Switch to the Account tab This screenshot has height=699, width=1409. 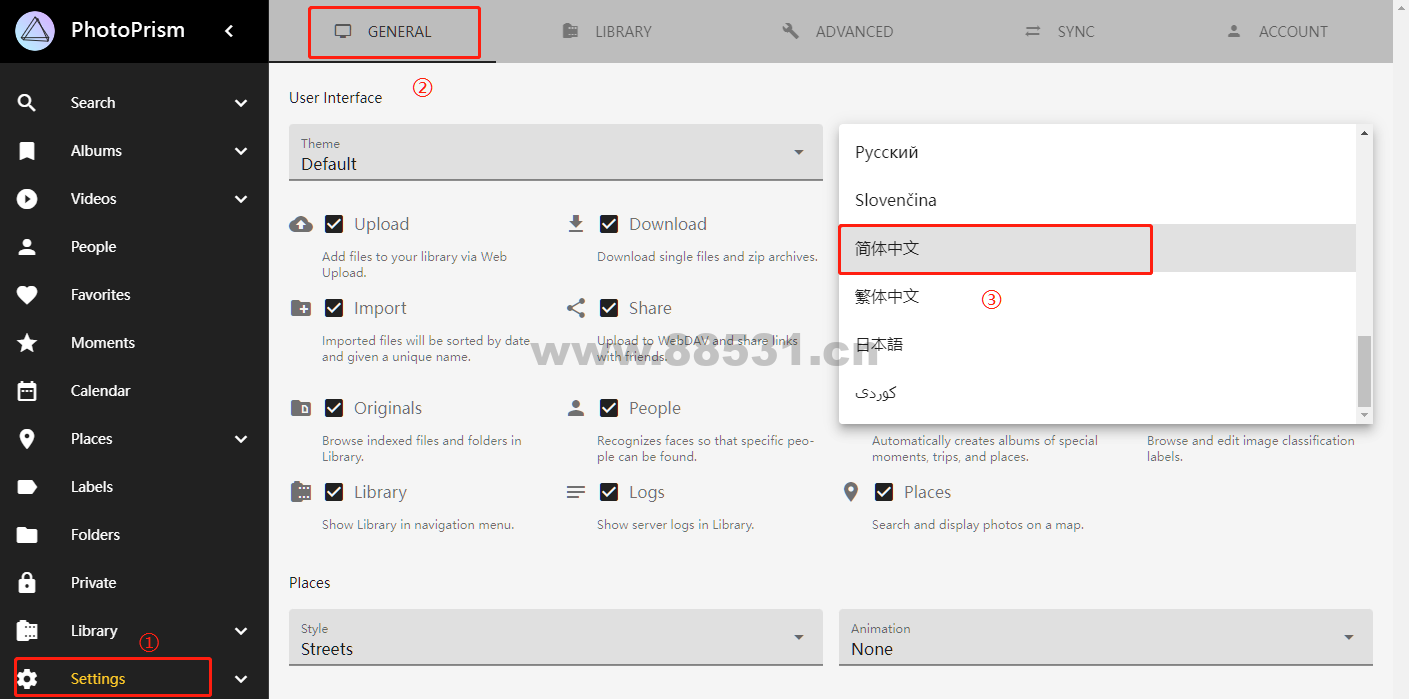(x=1277, y=31)
